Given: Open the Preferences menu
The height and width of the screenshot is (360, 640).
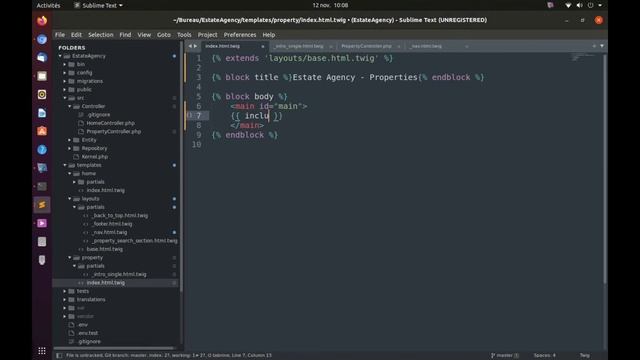Looking at the screenshot, I should 240,35.
